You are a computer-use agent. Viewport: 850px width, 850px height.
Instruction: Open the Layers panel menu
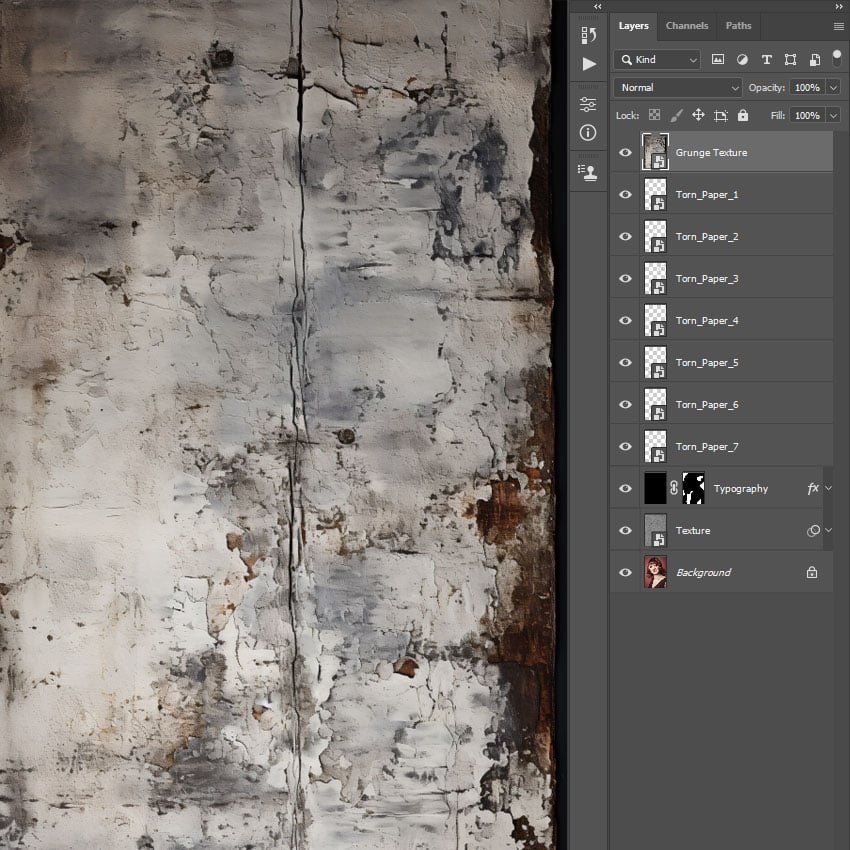[840, 26]
